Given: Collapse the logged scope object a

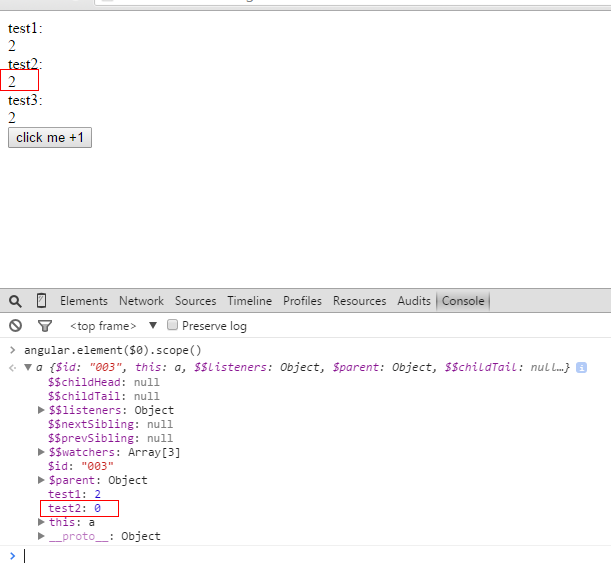Looking at the screenshot, I should coord(28,368).
